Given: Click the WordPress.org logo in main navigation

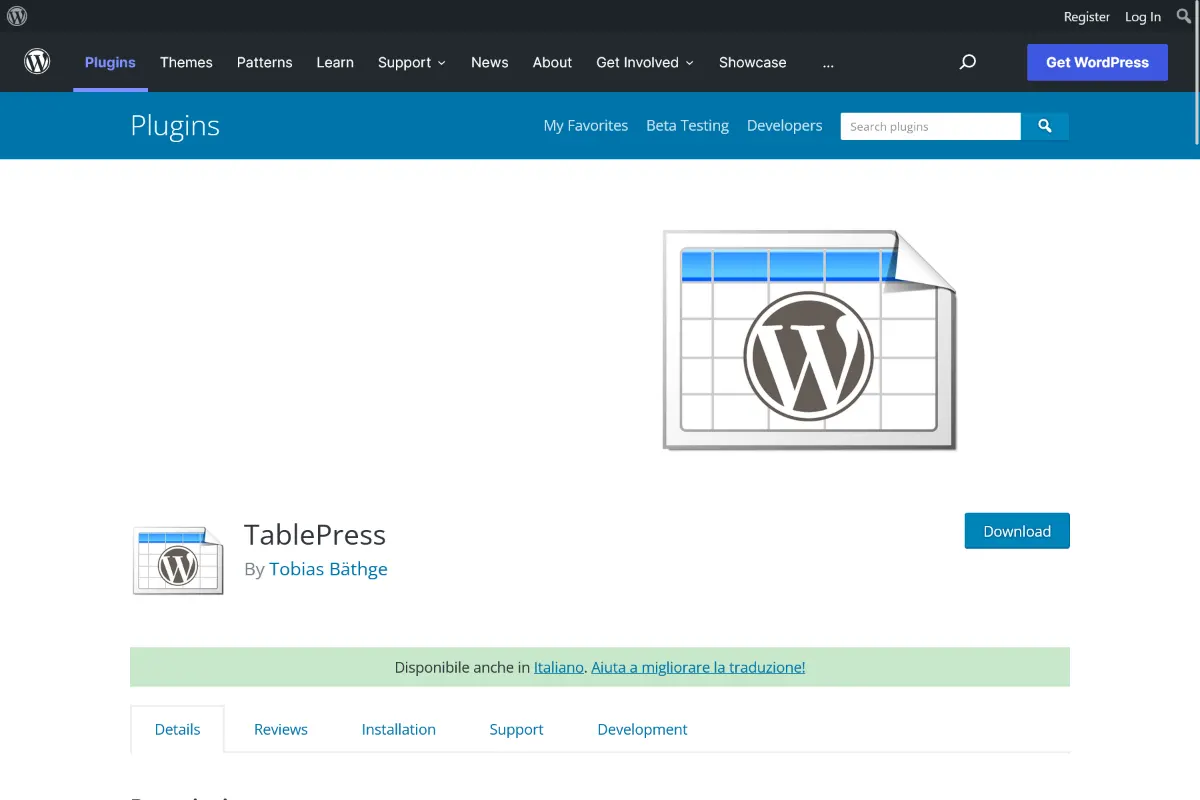Looking at the screenshot, I should click(37, 62).
